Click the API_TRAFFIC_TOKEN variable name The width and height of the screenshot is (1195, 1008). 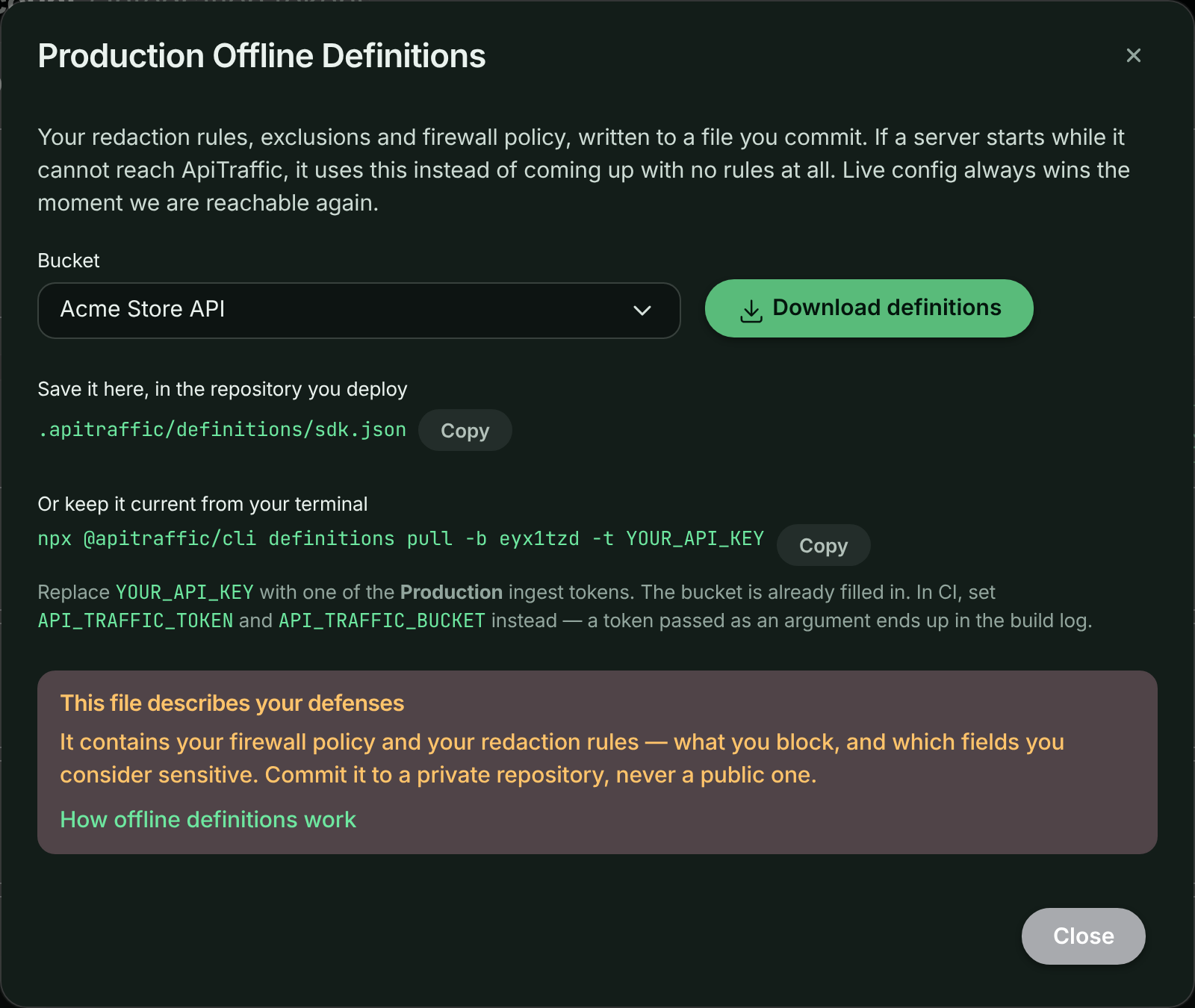coord(136,620)
